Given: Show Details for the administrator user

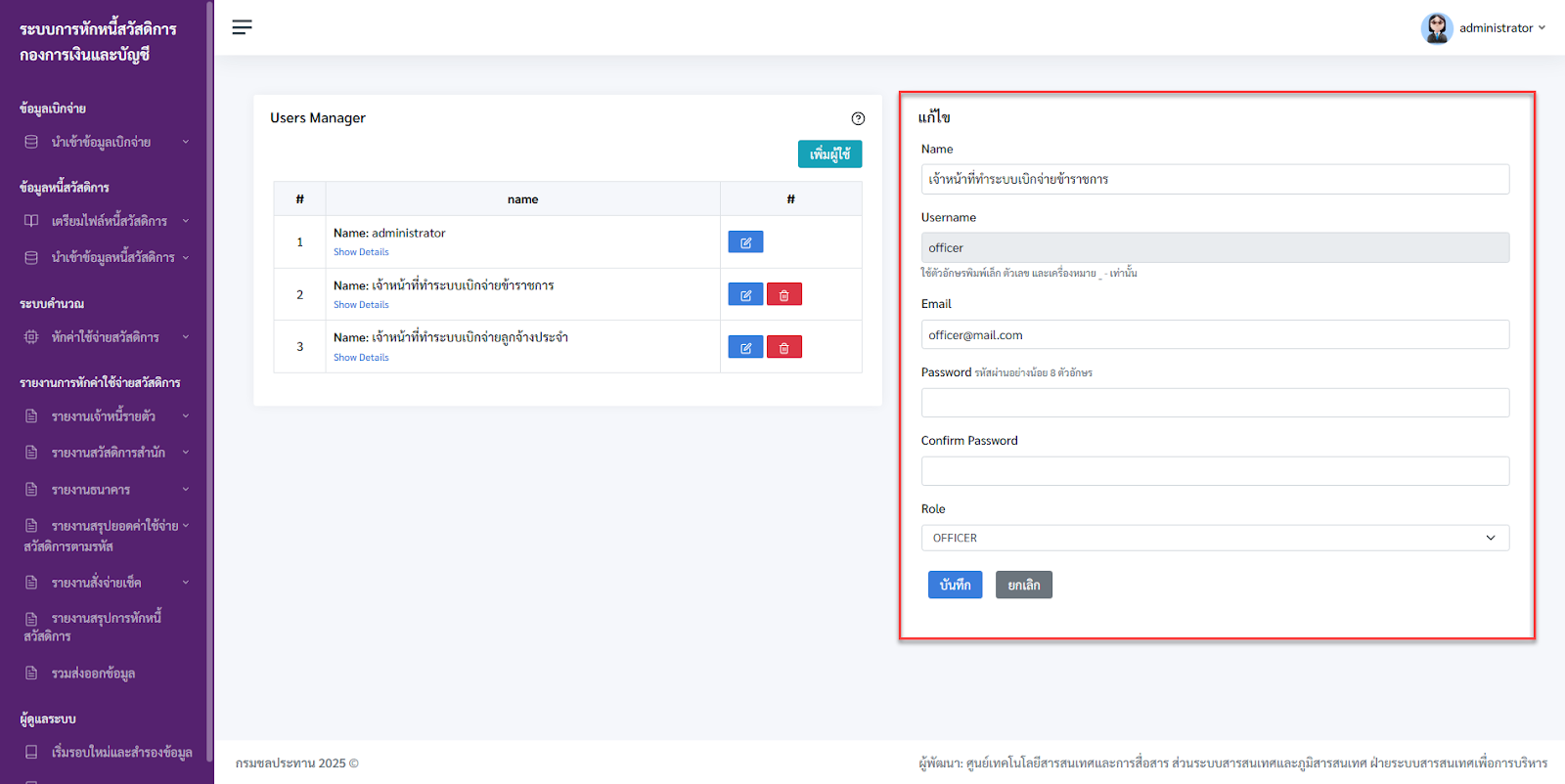Looking at the screenshot, I should coord(361,252).
